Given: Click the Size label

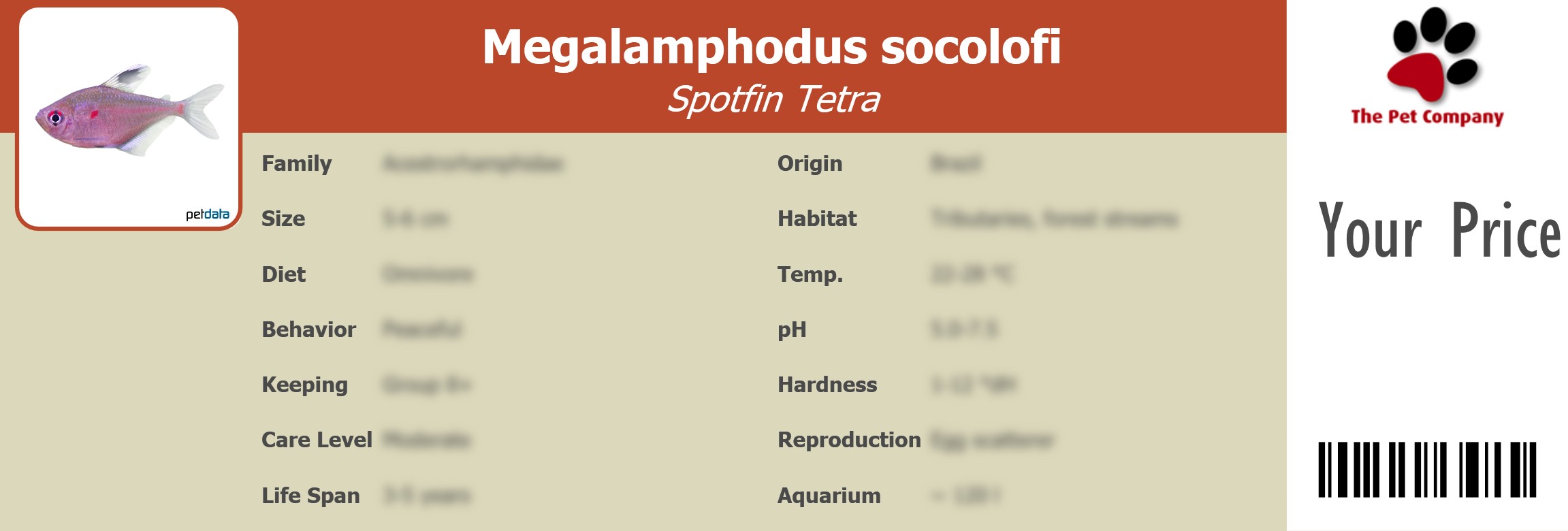Looking at the screenshot, I should [x=283, y=219].
